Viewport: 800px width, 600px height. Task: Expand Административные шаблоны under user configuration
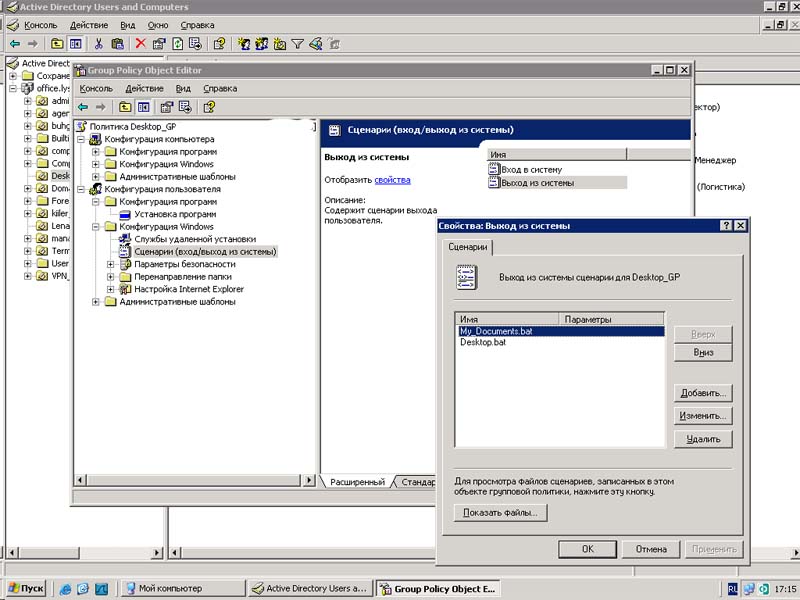95,302
